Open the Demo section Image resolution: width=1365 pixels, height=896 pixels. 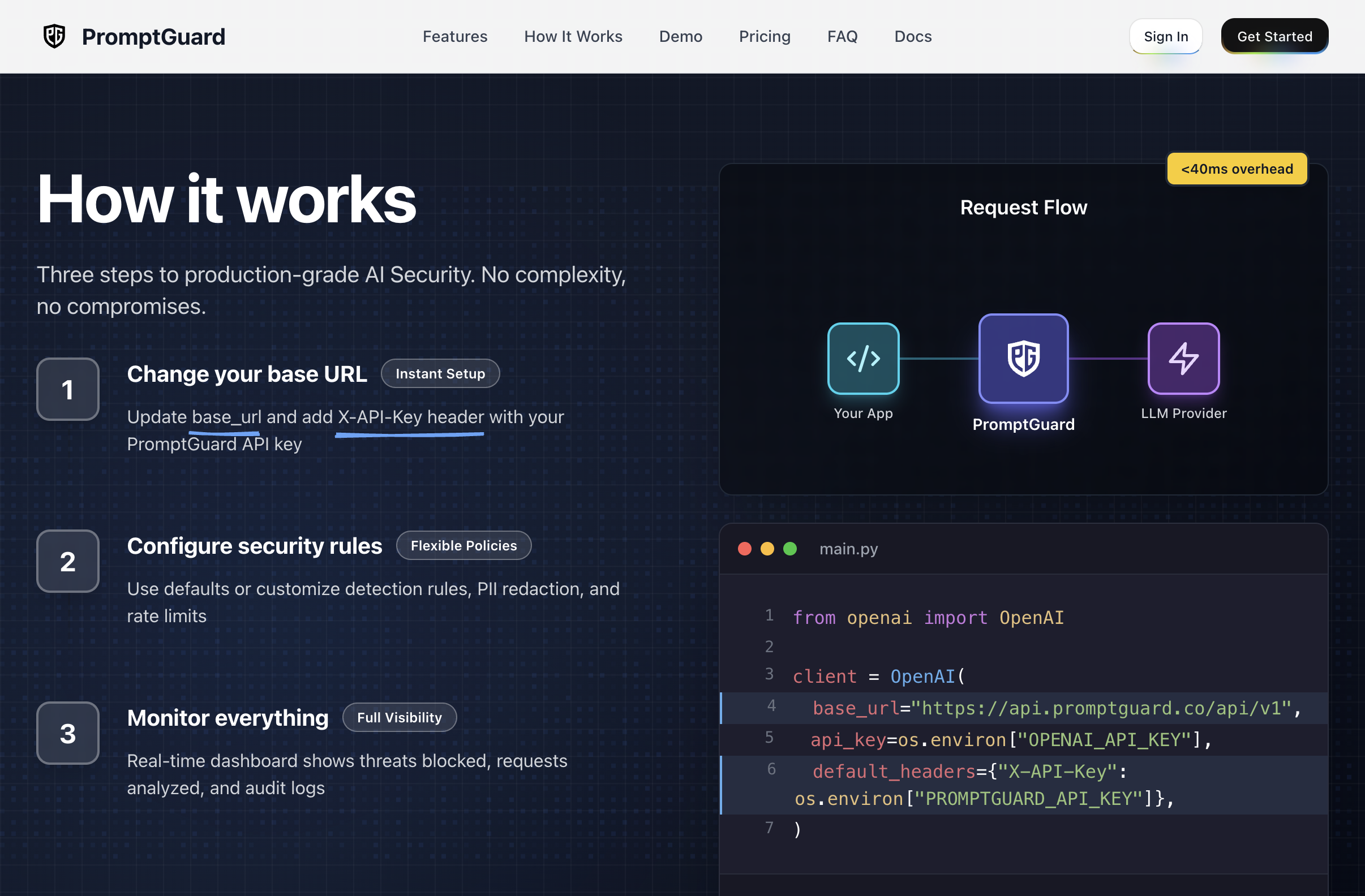point(680,36)
